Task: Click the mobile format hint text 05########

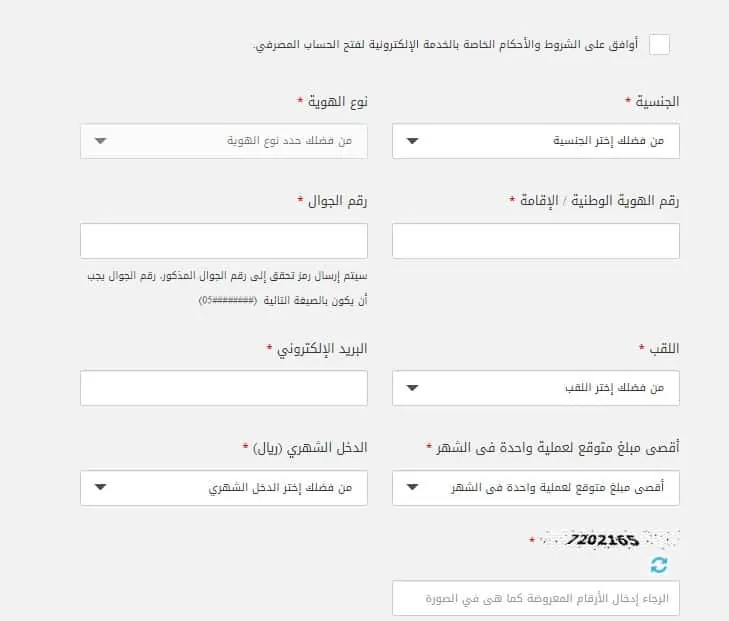Action: pyautogui.click(x=228, y=301)
